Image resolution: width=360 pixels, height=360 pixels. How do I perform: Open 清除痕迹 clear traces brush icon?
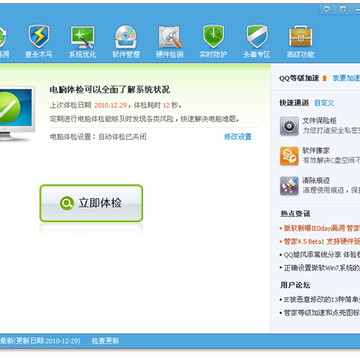pyautogui.click(x=289, y=186)
